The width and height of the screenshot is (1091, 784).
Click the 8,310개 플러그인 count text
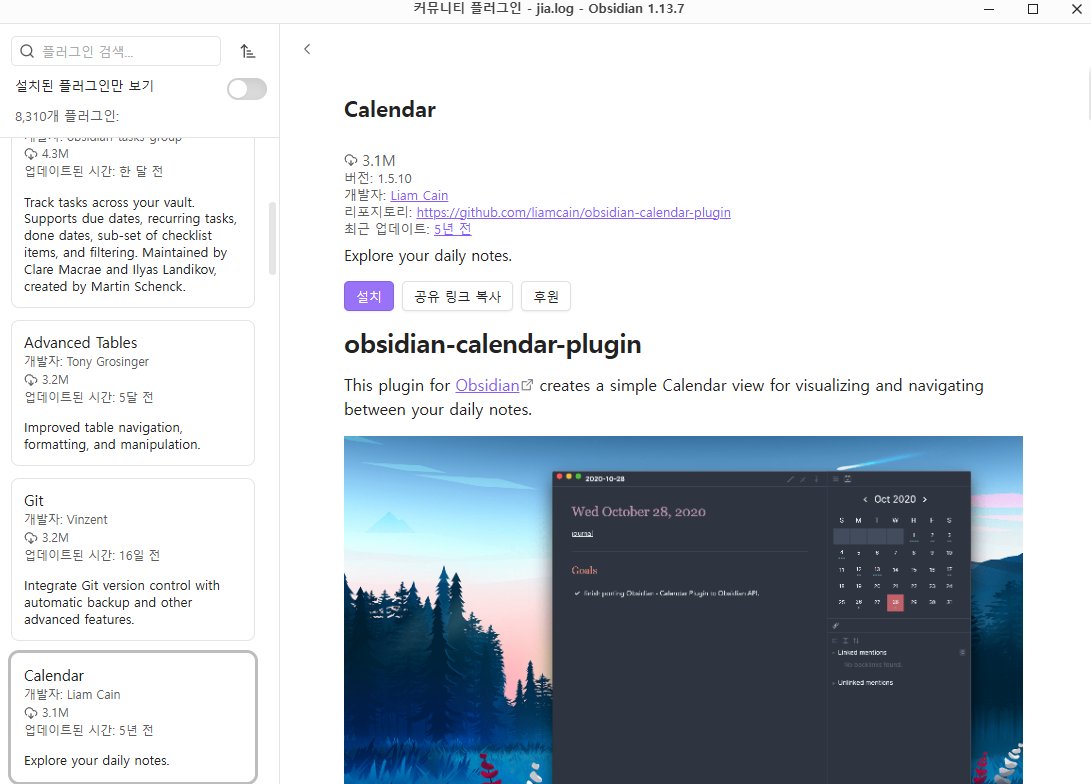[67, 116]
